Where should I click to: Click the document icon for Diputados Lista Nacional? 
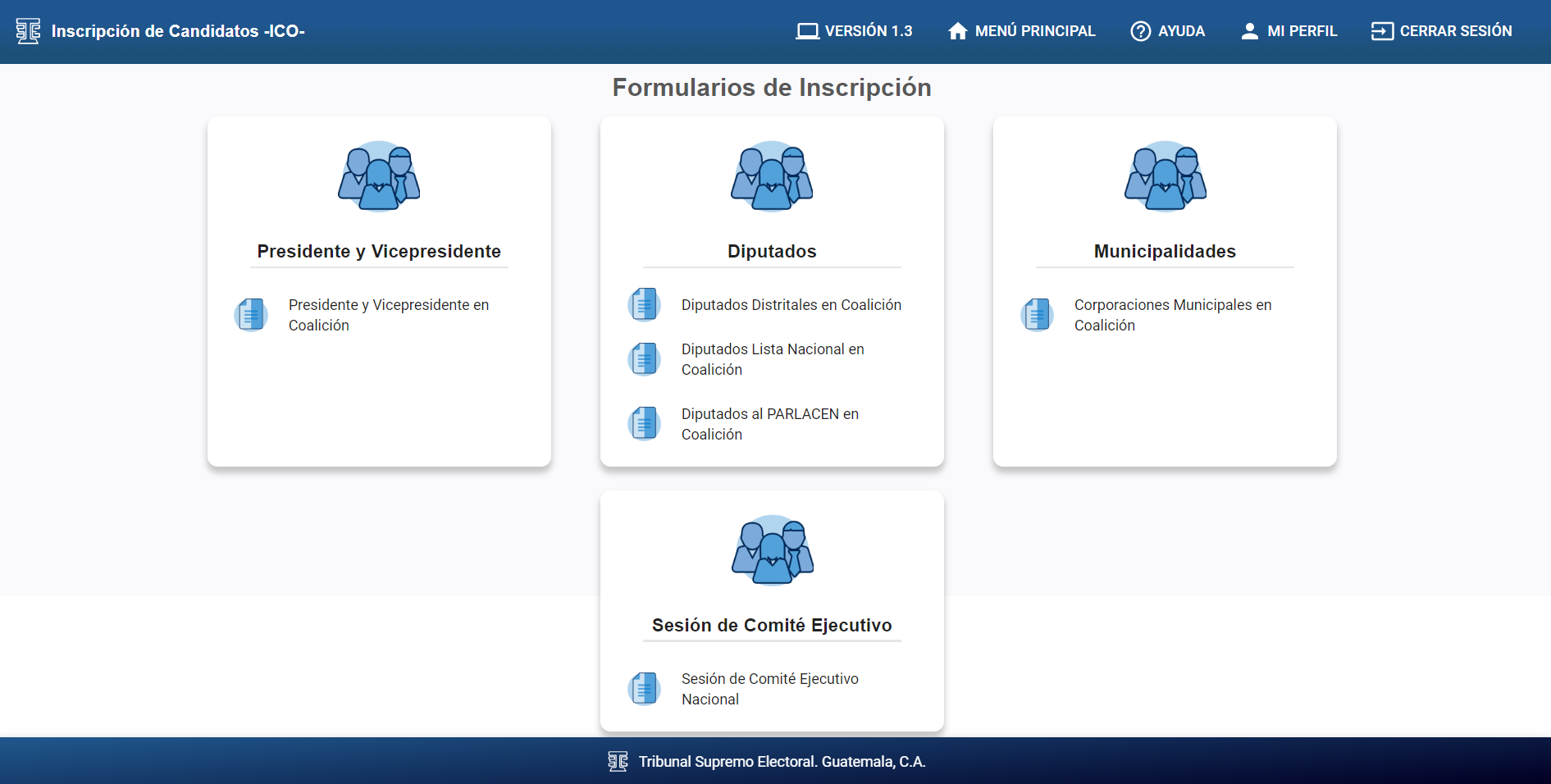click(x=644, y=359)
